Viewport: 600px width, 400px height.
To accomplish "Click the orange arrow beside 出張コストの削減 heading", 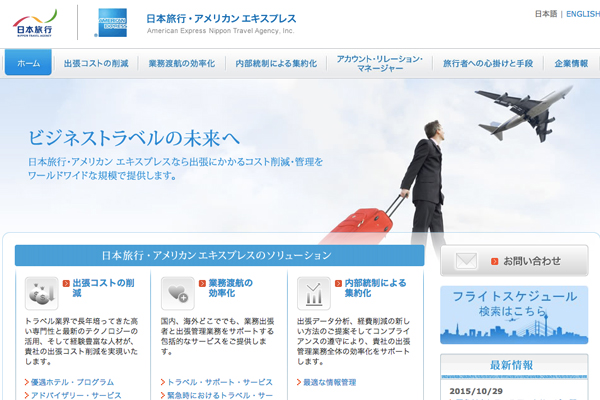I will point(66,283).
